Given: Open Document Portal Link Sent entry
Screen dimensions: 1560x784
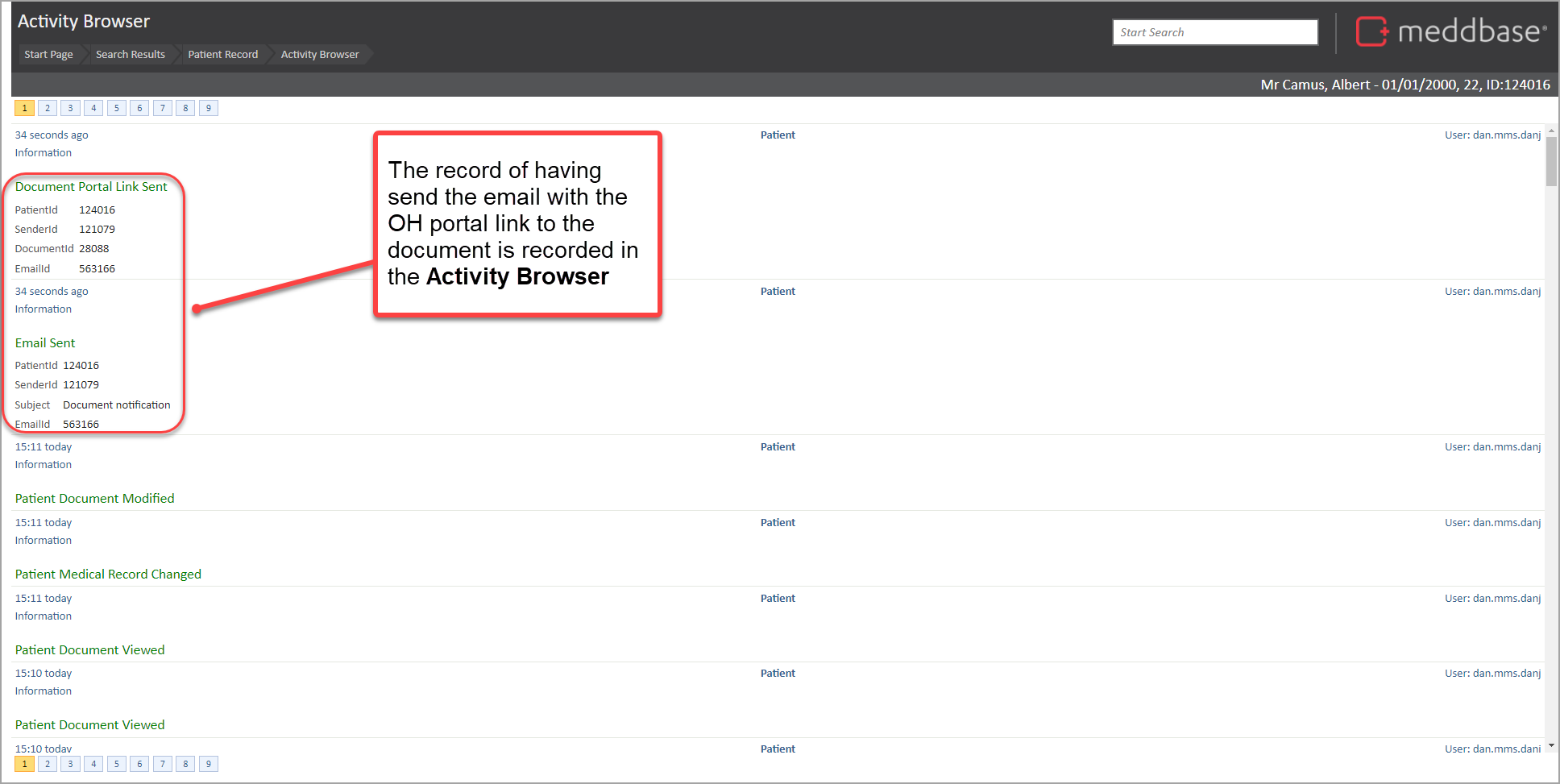Looking at the screenshot, I should (91, 187).
